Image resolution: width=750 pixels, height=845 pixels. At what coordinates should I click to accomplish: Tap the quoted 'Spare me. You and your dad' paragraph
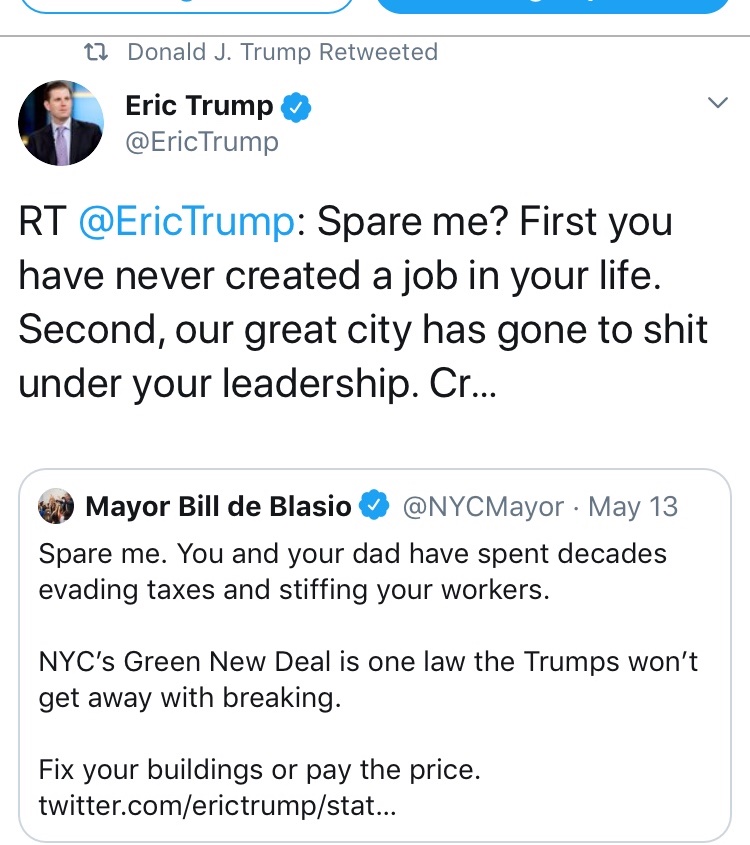click(x=352, y=571)
